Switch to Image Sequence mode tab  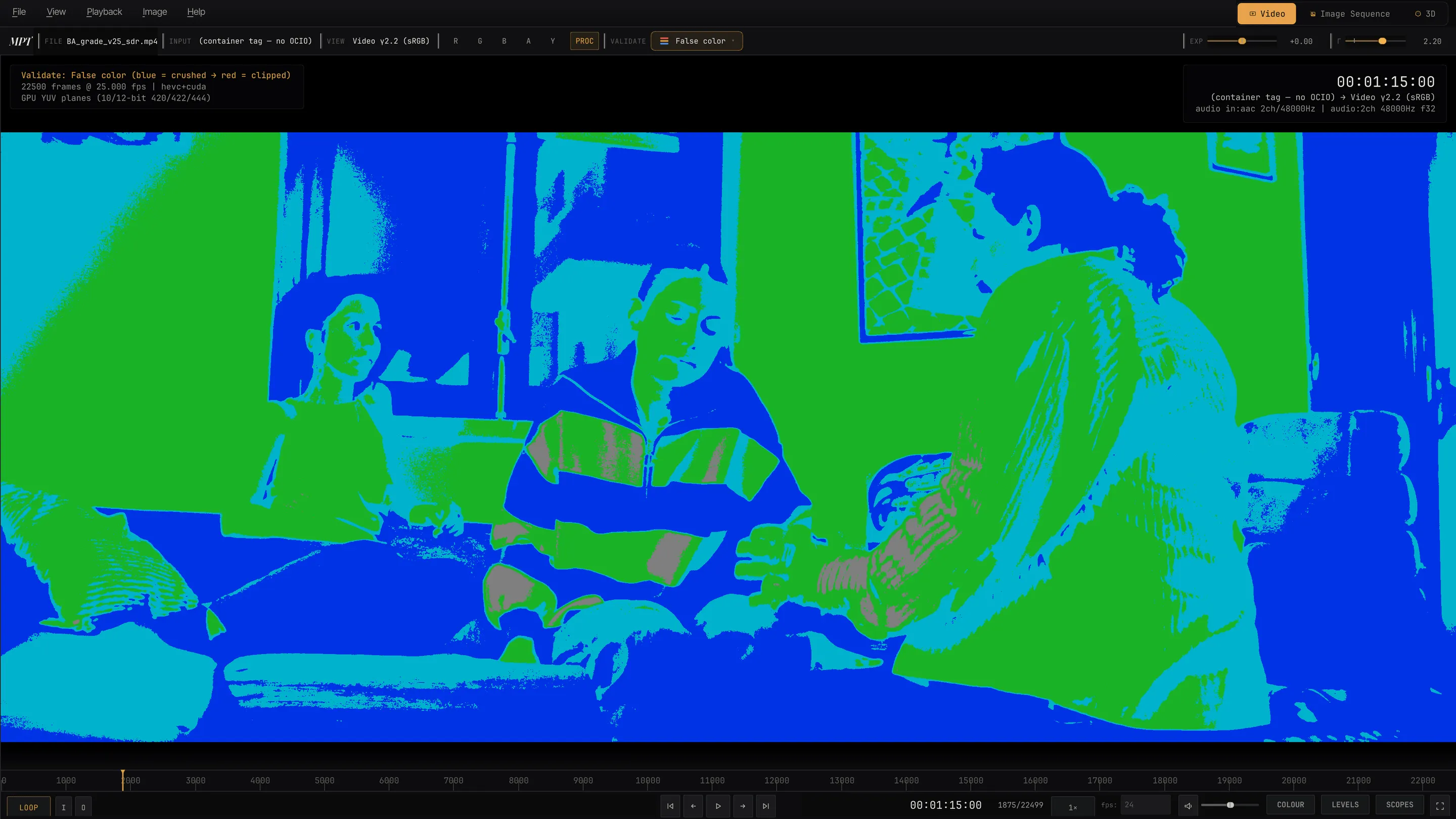1350,14
